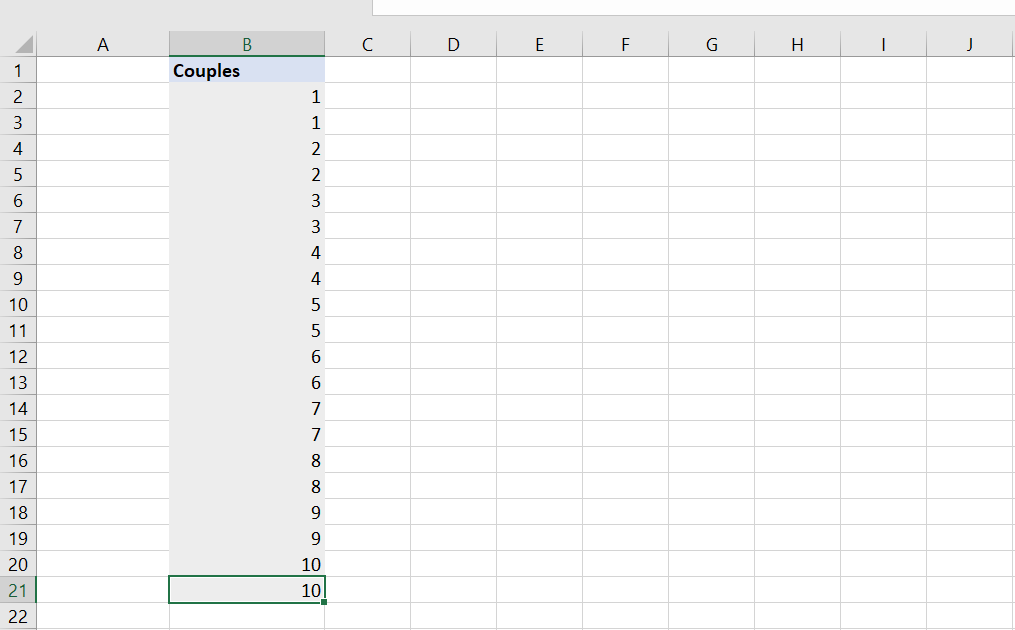Select cell B9 containing 4
This screenshot has width=1015, height=630.
(x=247, y=279)
